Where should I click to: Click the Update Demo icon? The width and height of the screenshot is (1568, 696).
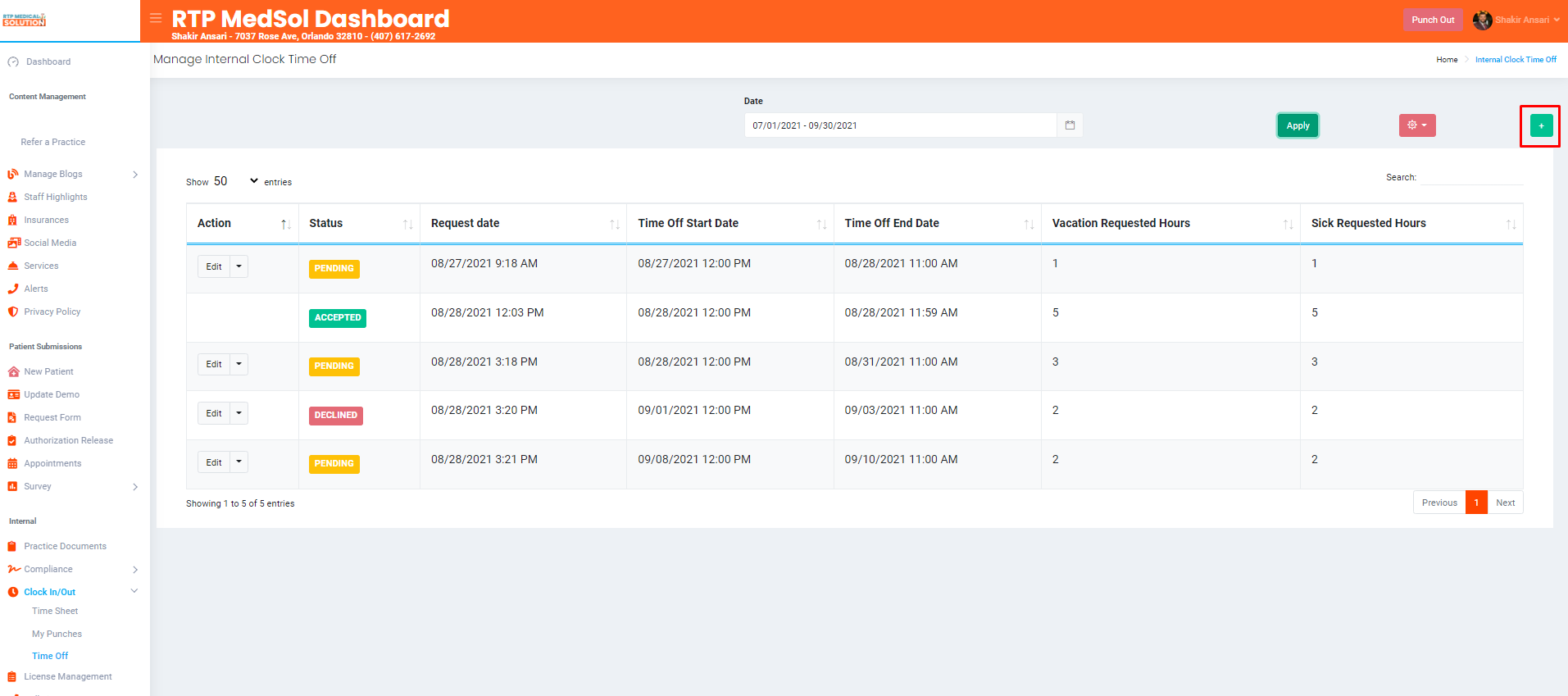[x=13, y=394]
